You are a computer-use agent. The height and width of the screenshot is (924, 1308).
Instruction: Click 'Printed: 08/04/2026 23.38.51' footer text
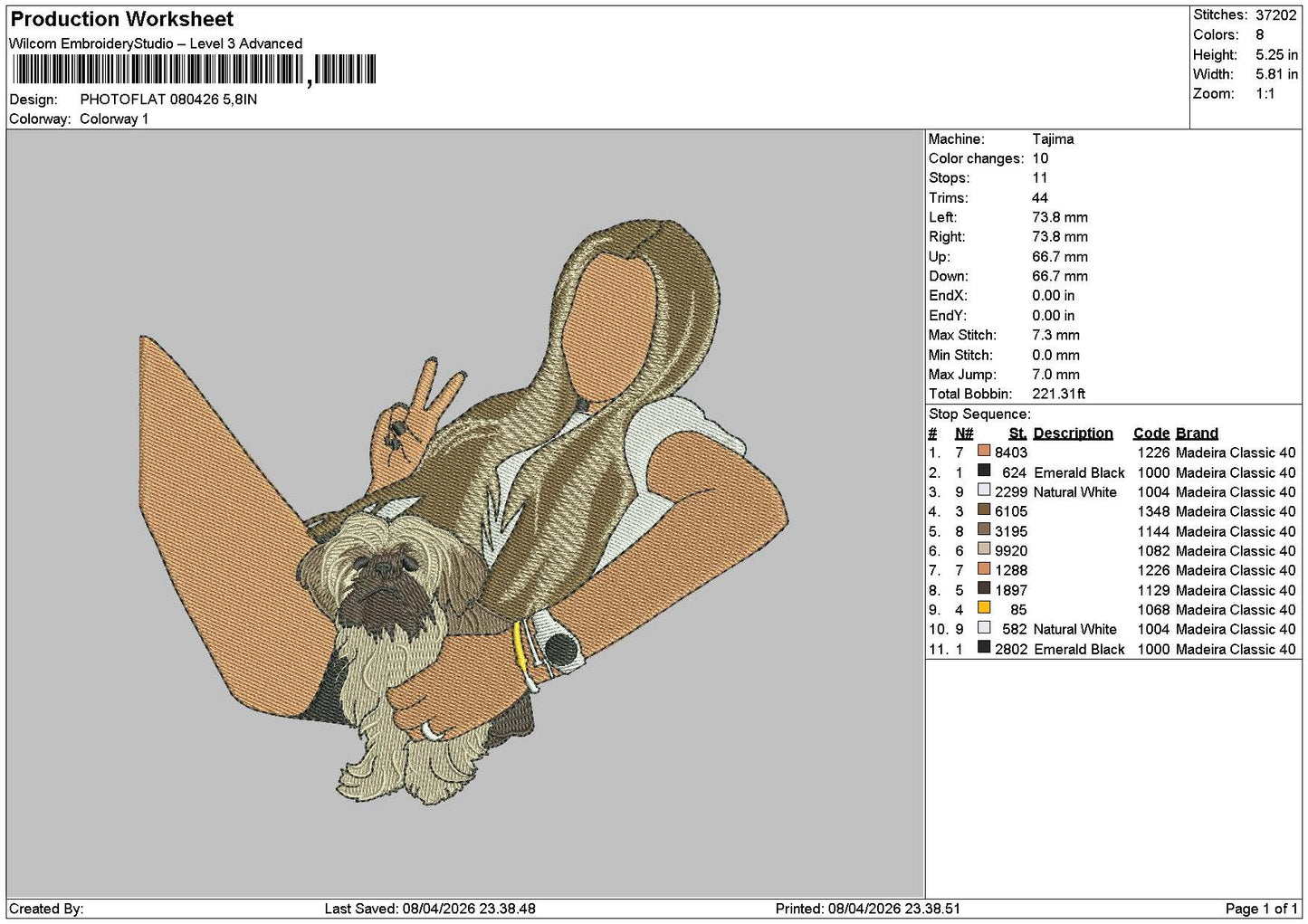[868, 909]
